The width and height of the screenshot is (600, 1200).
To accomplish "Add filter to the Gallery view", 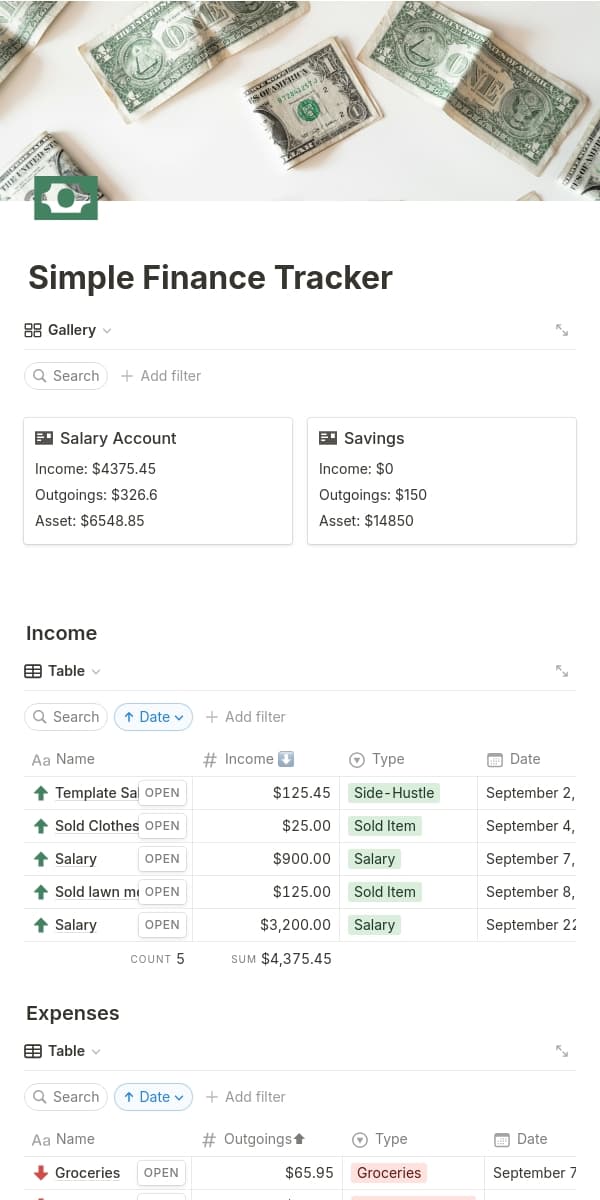I will tap(161, 376).
